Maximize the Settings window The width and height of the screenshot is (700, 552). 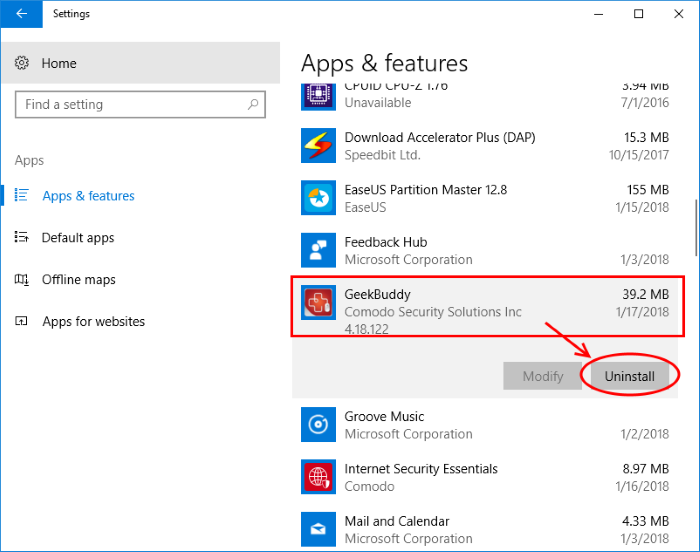click(638, 14)
